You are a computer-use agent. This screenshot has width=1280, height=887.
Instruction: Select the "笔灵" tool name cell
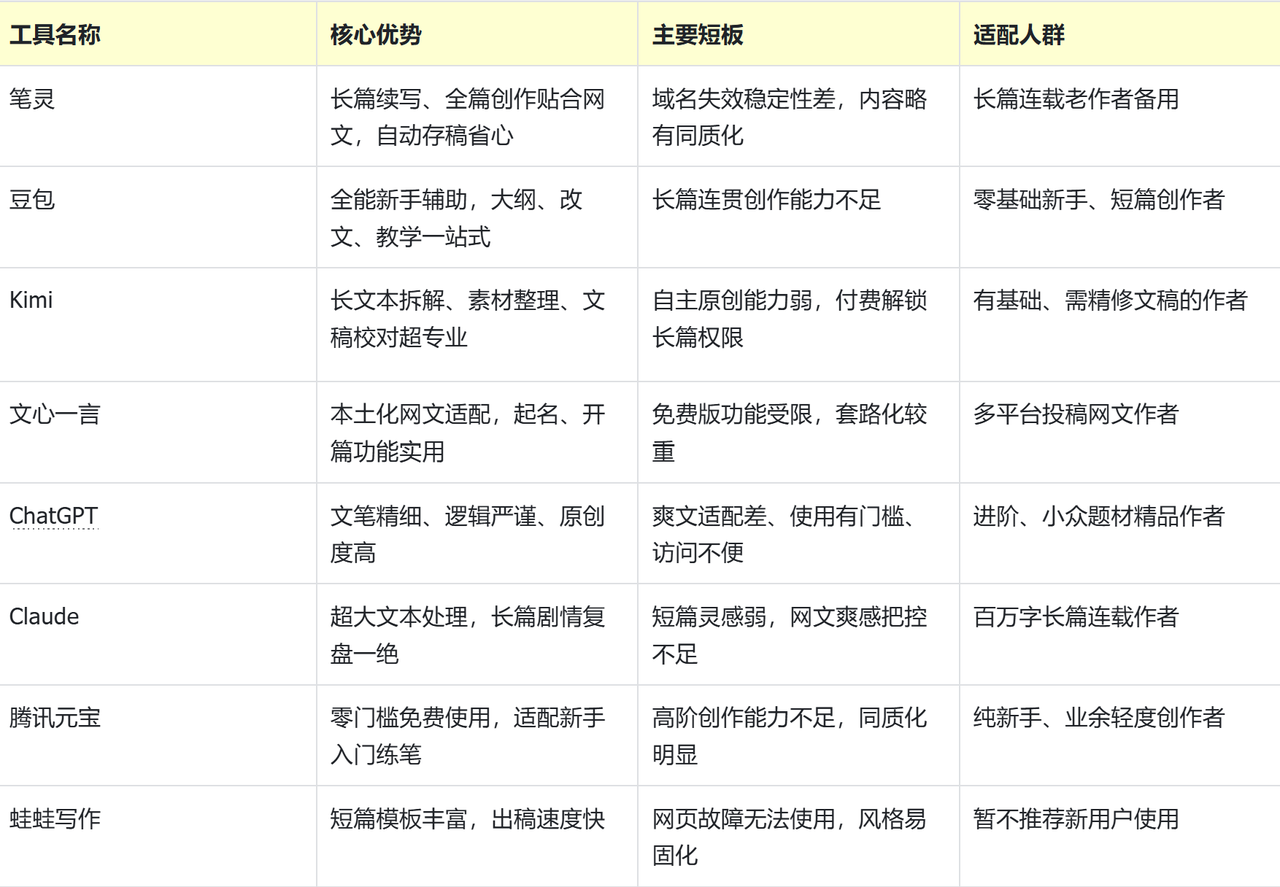(x=158, y=117)
